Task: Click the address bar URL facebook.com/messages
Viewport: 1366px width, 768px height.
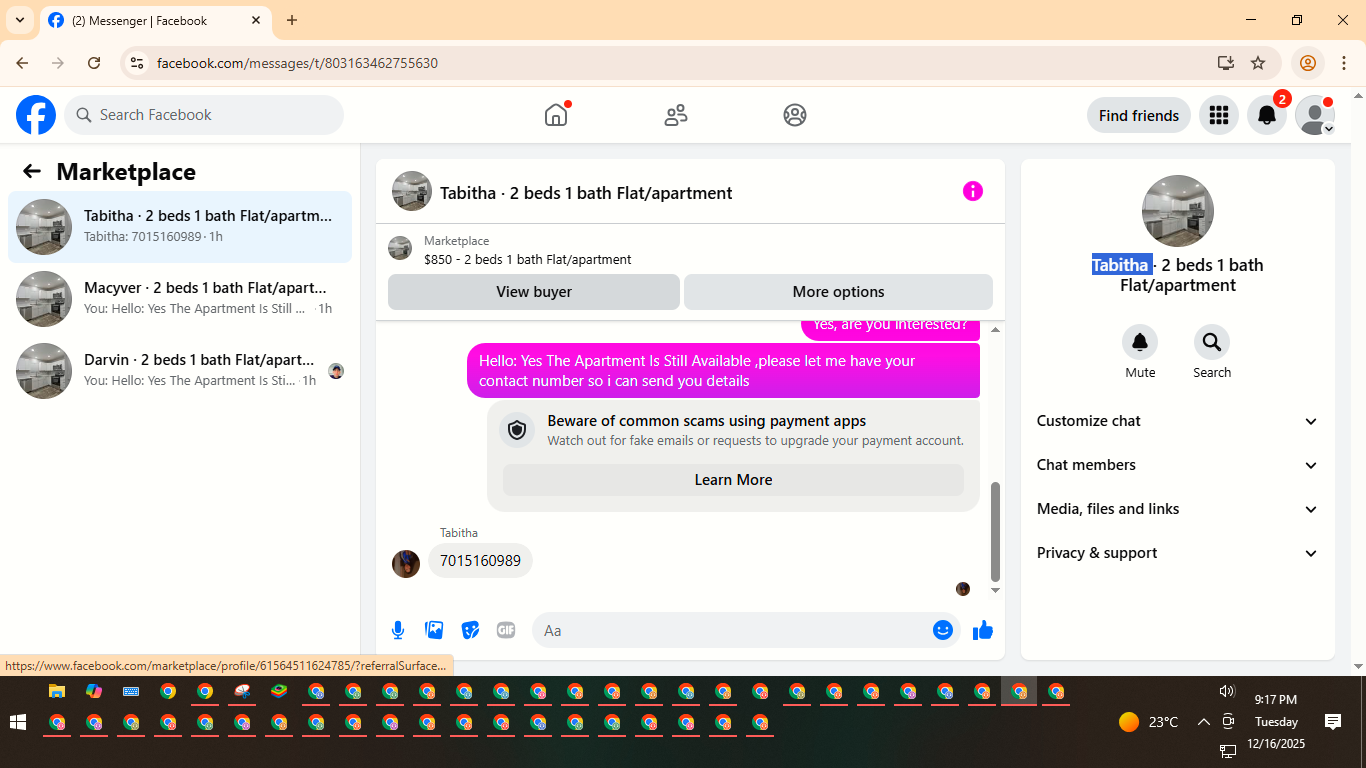Action: (x=297, y=63)
